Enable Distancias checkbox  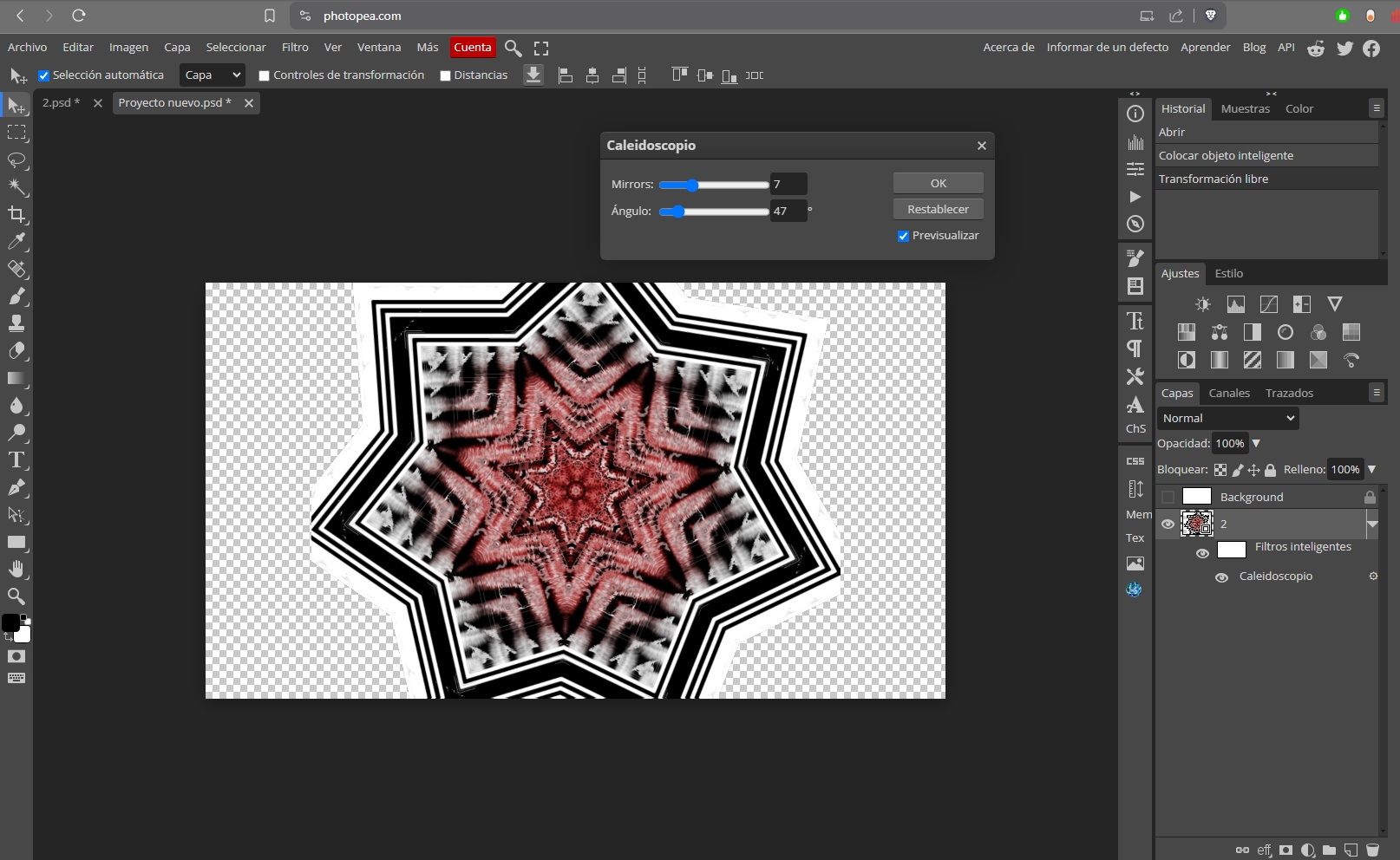pyautogui.click(x=445, y=75)
